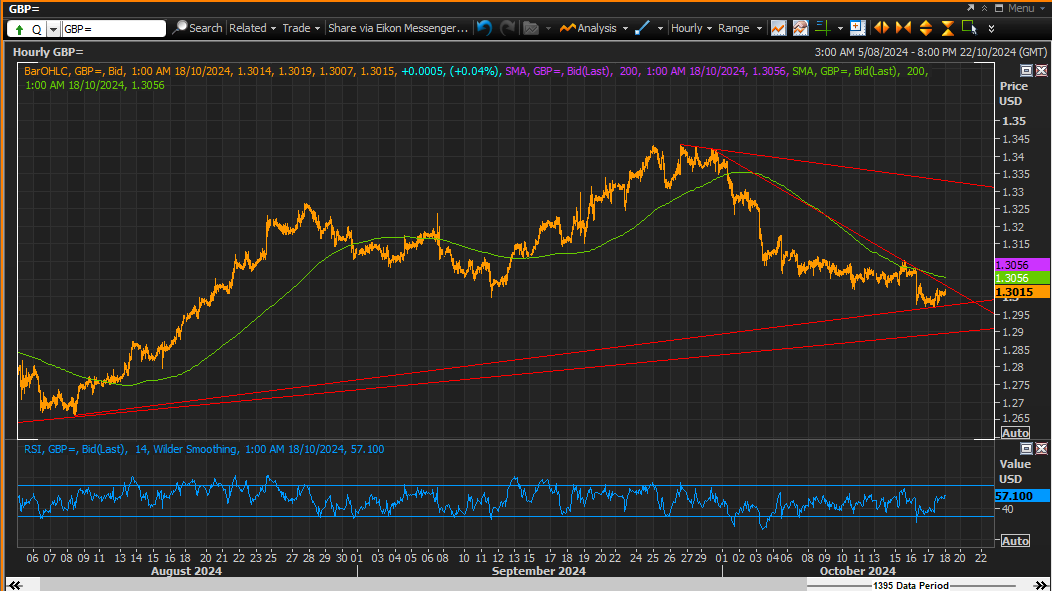Click the orange 1.3015 price label
The width and height of the screenshot is (1052, 591).
click(x=1022, y=292)
